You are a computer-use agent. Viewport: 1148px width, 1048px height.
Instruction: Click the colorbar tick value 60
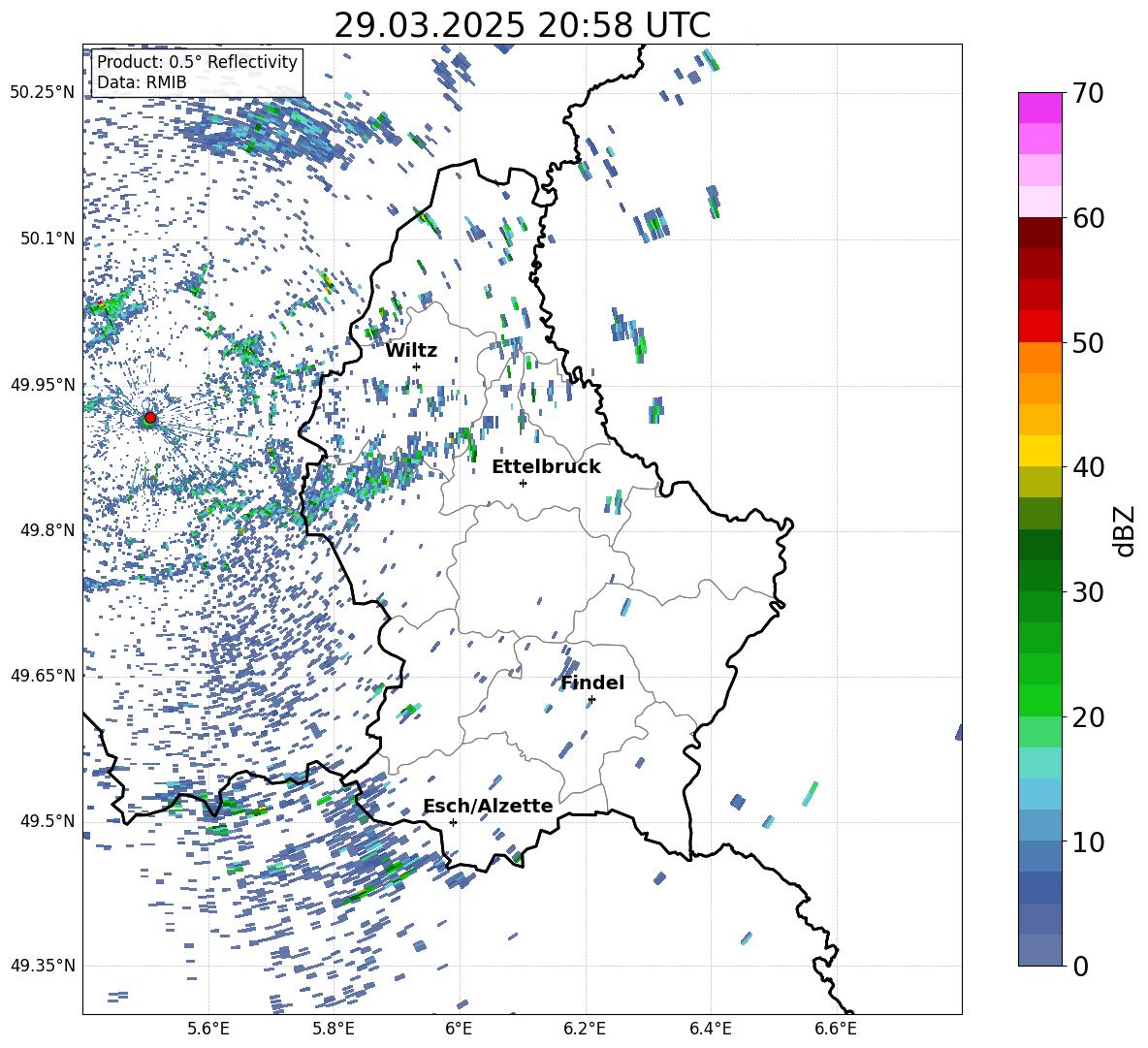point(1088,218)
